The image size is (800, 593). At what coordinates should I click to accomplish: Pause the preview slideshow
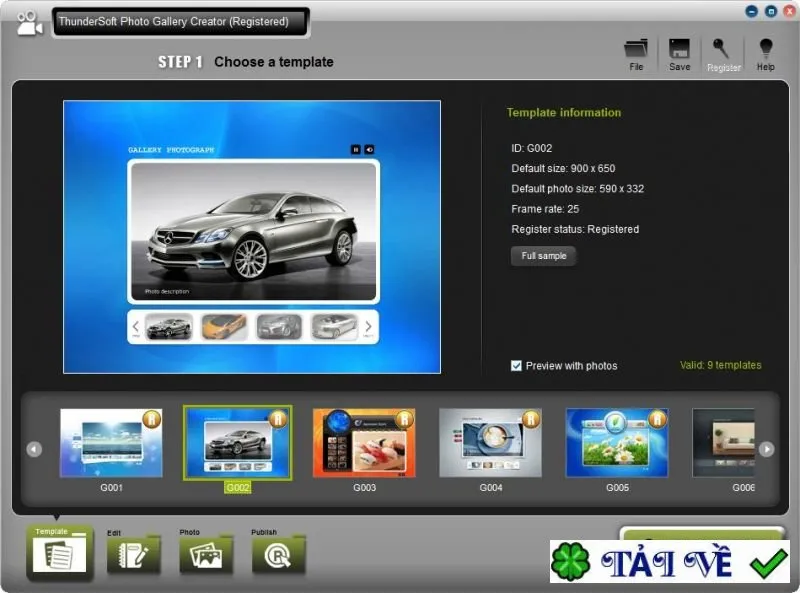(356, 150)
